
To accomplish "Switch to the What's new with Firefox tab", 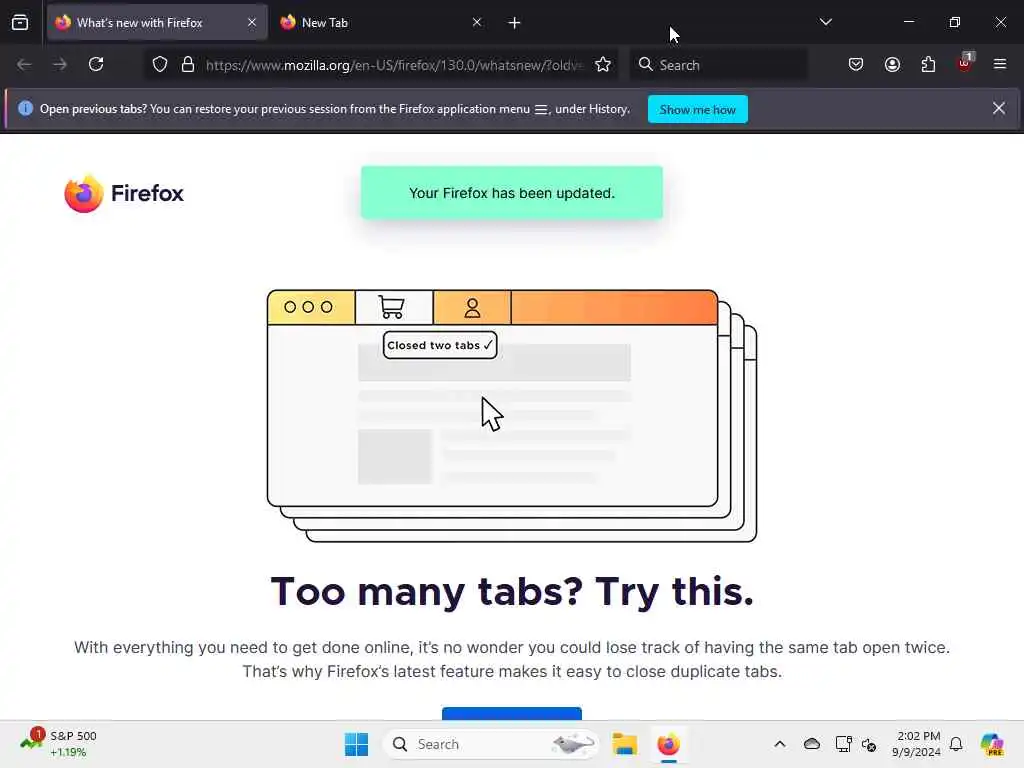I will pyautogui.click(x=157, y=23).
